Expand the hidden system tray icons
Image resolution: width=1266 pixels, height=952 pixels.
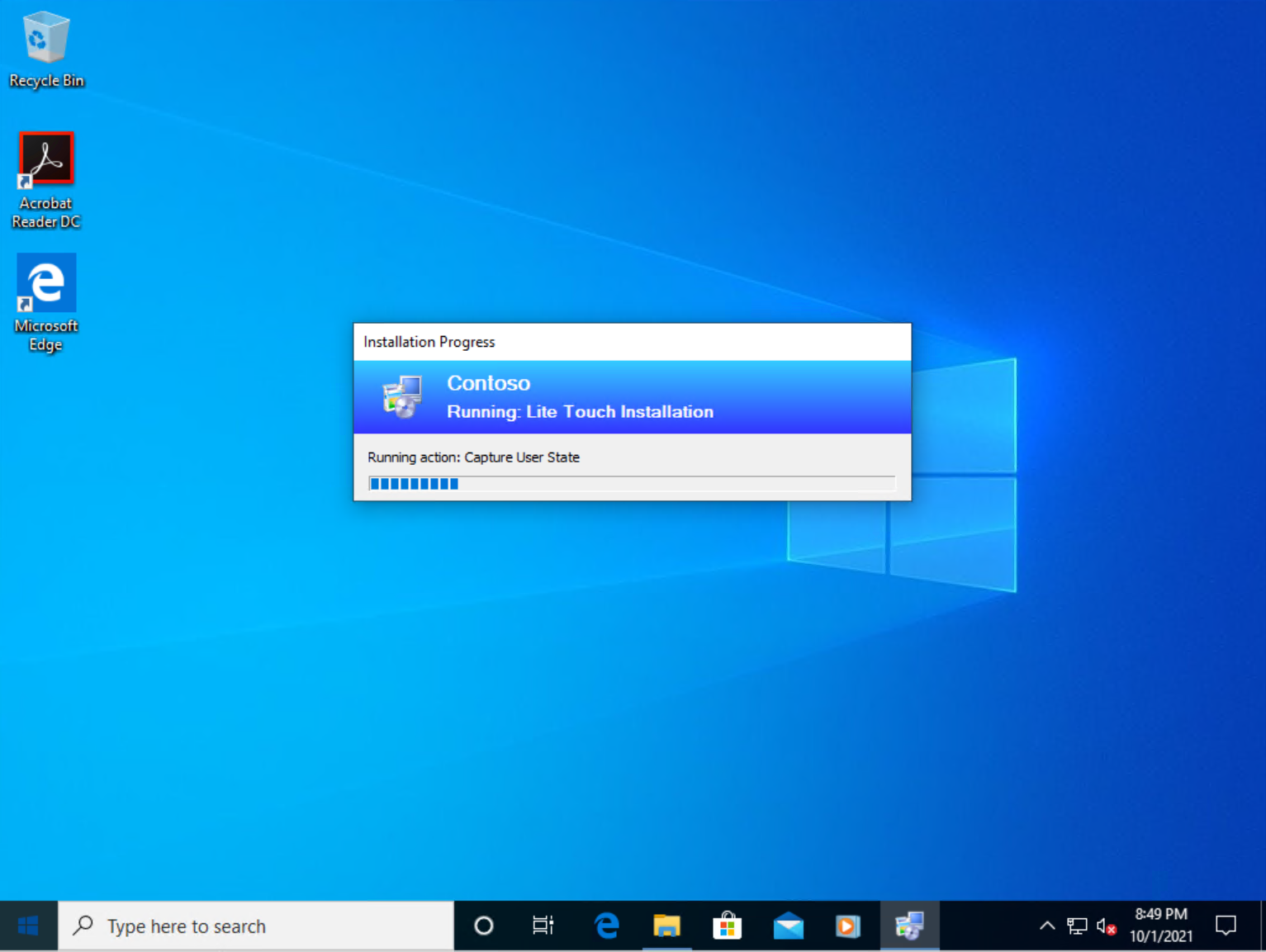1047,926
